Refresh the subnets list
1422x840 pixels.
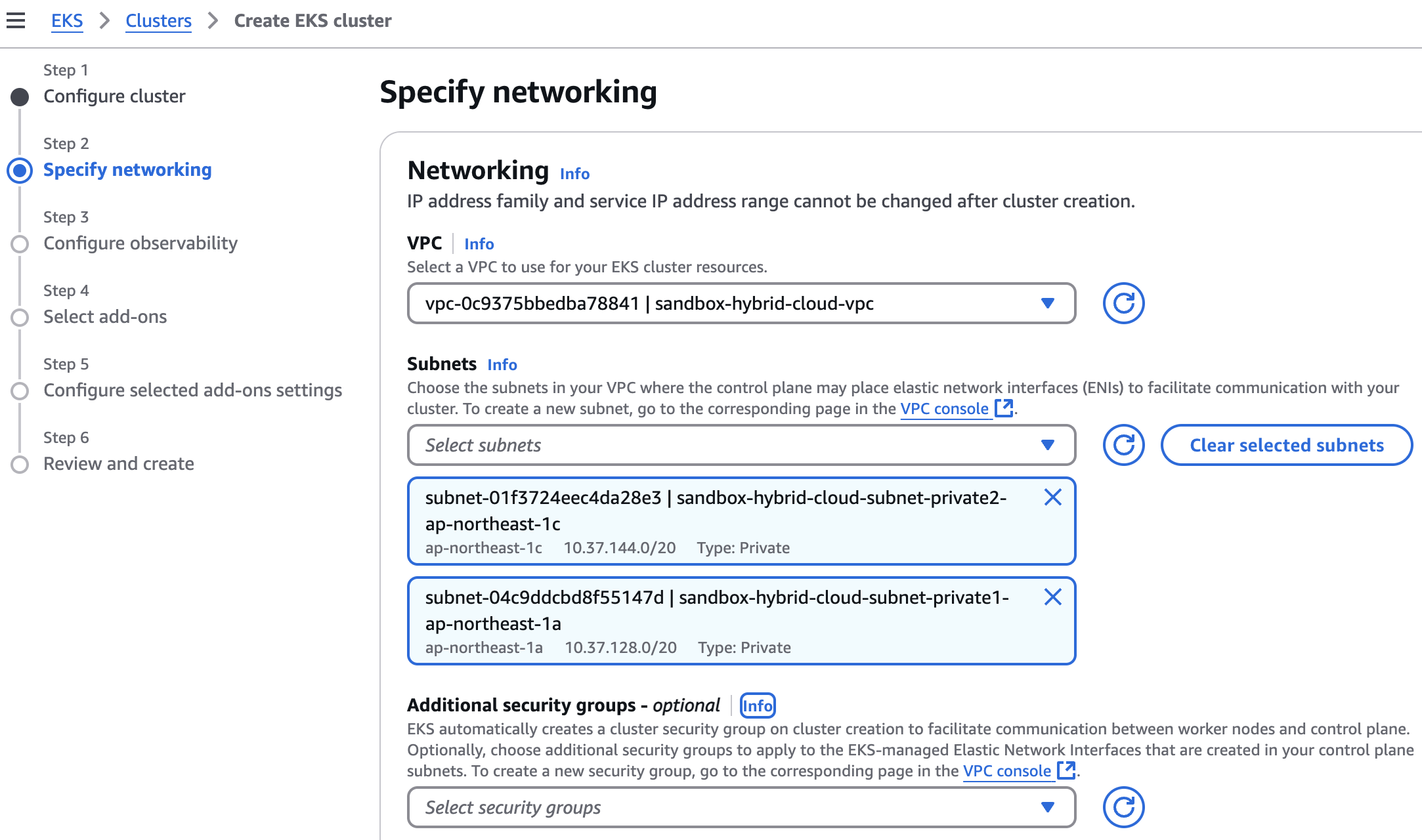[x=1124, y=445]
